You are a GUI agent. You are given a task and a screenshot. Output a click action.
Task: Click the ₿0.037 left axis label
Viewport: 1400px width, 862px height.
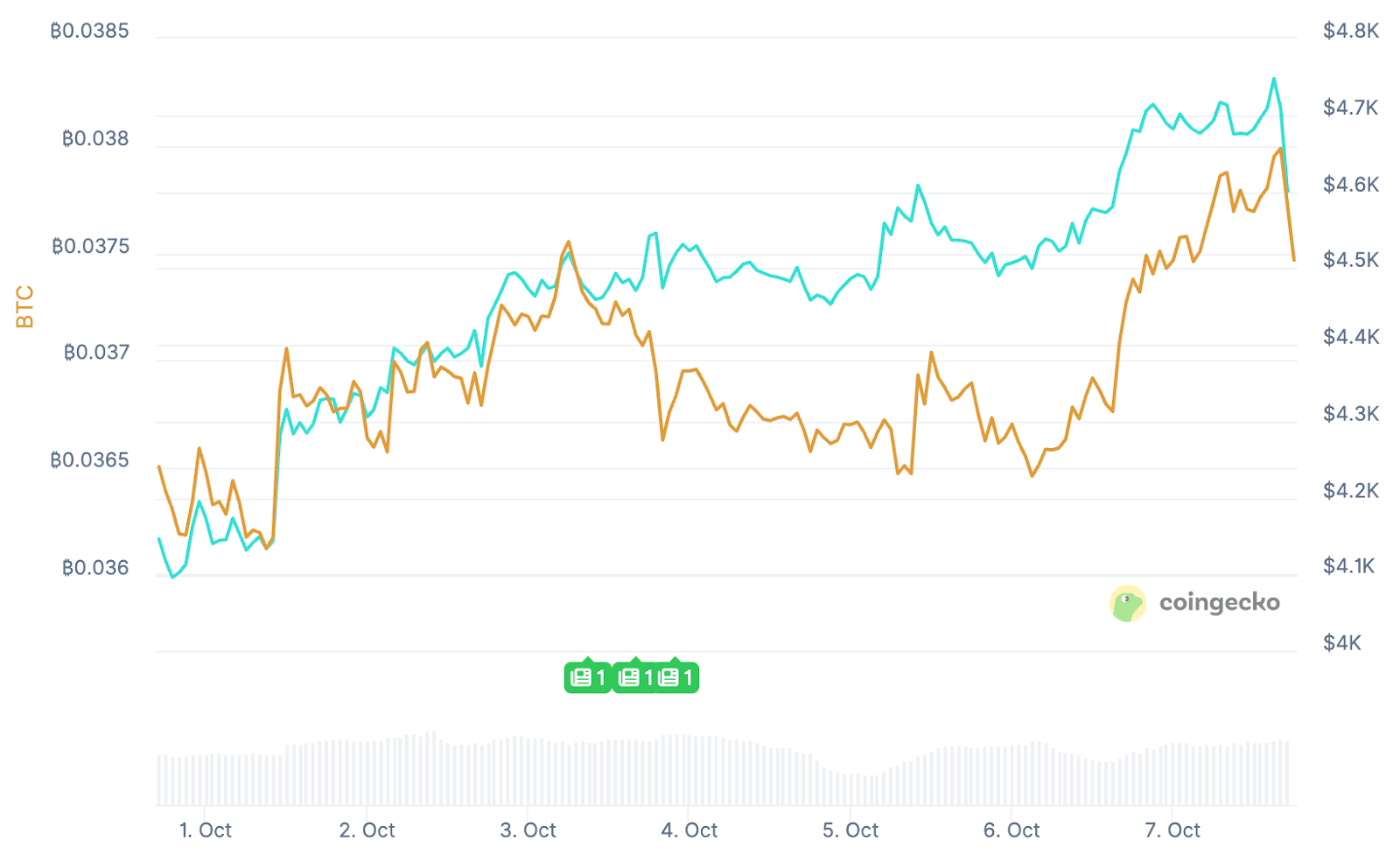[x=96, y=352]
